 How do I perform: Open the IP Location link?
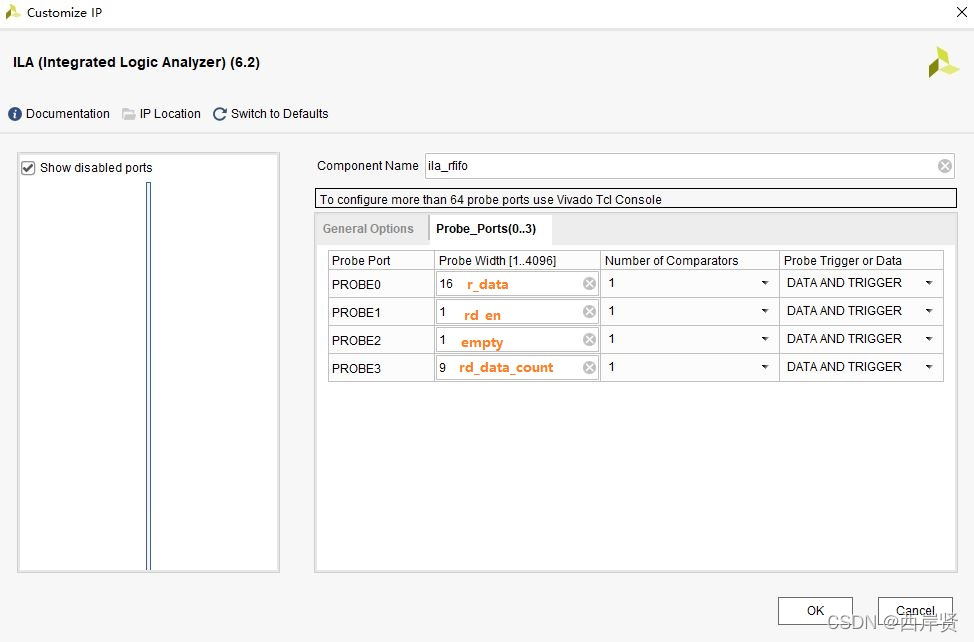point(170,114)
